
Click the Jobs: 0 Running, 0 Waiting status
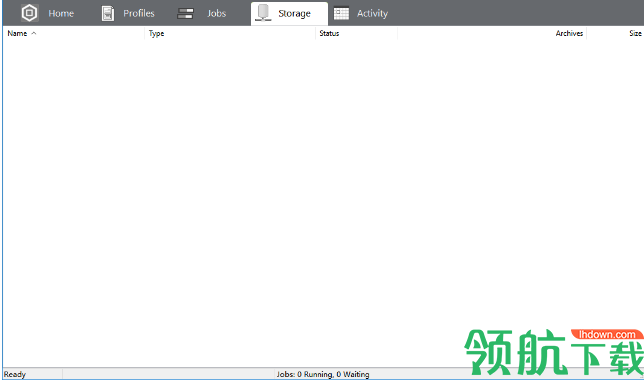pos(323,374)
